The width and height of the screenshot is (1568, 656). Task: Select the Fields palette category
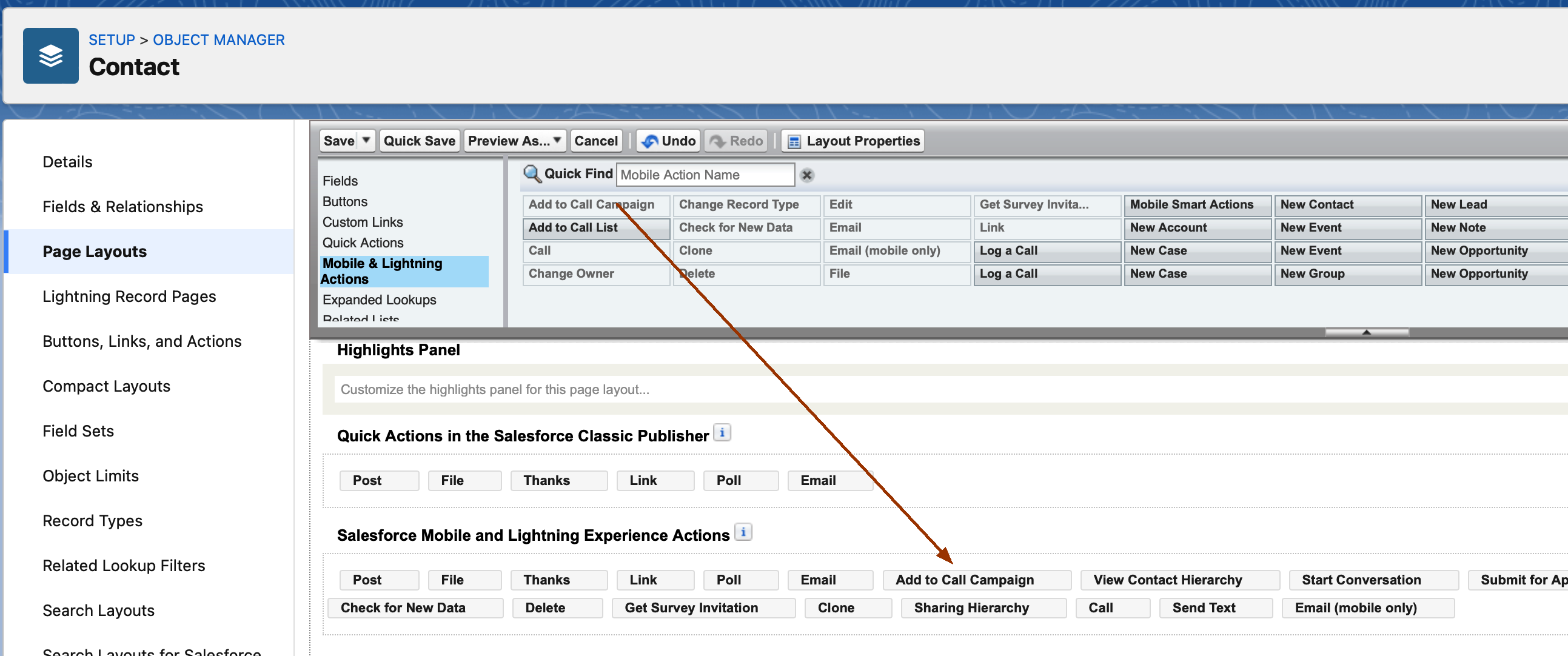340,181
